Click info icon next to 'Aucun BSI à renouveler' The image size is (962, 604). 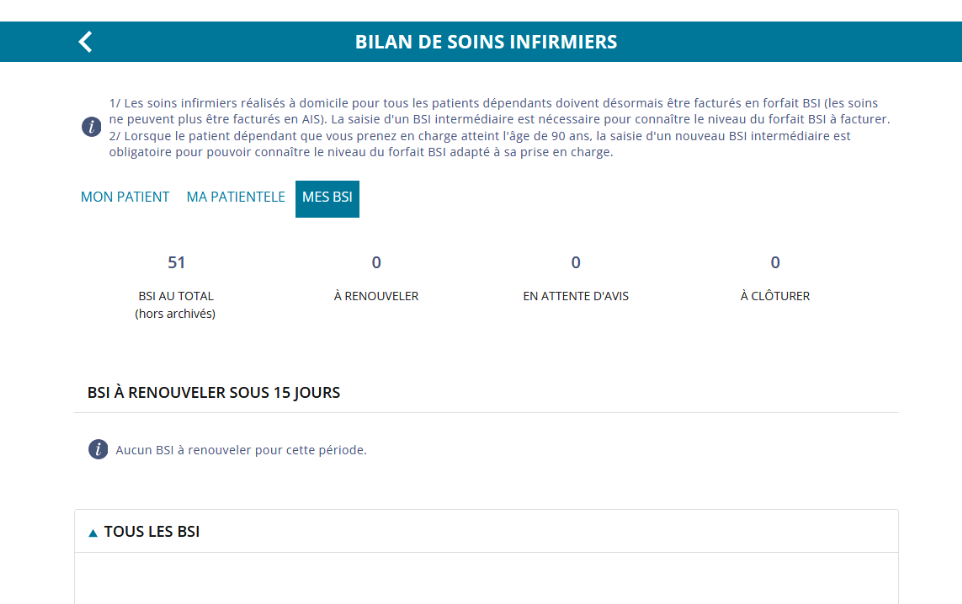coord(98,449)
